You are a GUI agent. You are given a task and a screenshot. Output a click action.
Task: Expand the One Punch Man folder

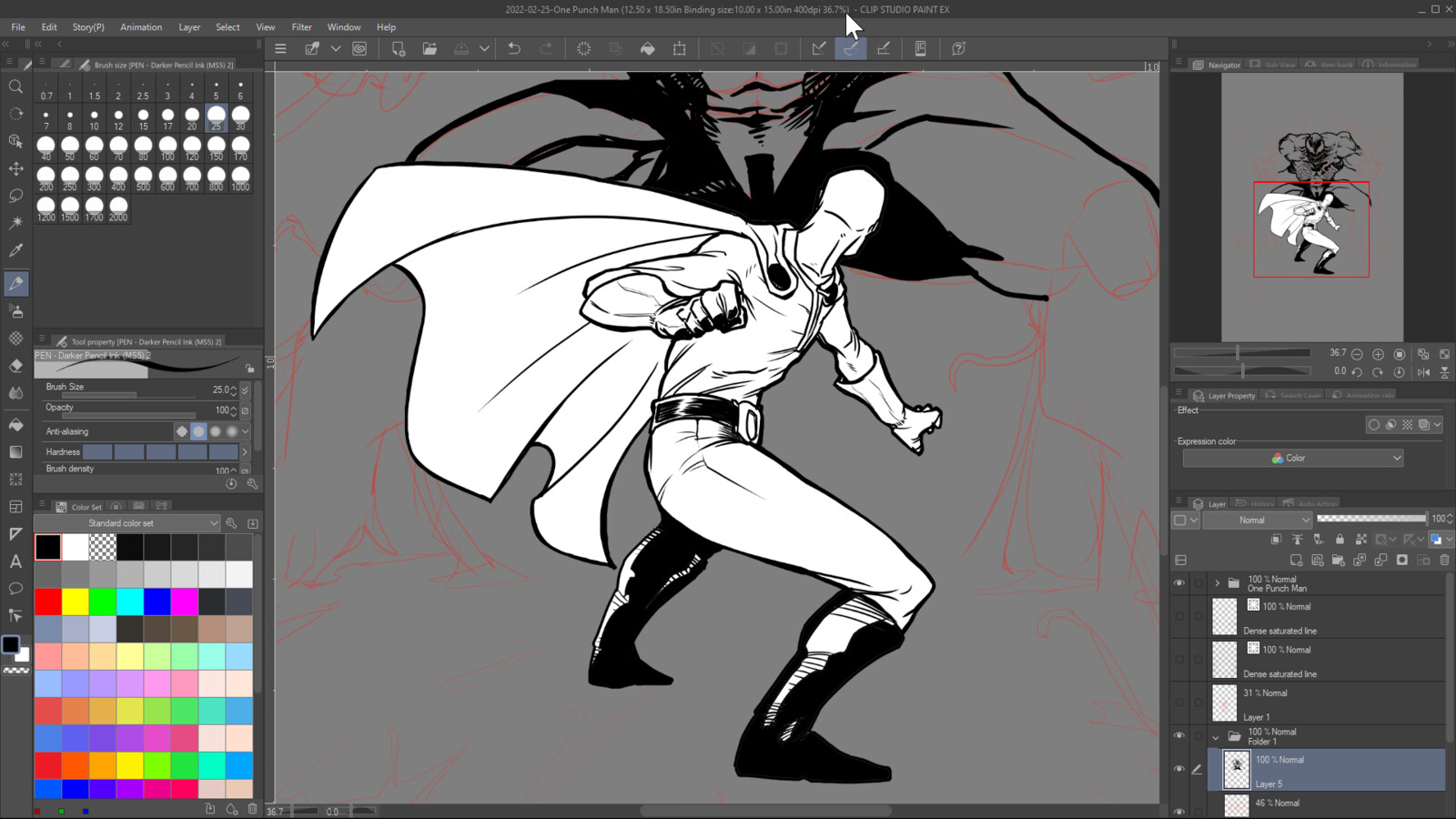(1217, 583)
